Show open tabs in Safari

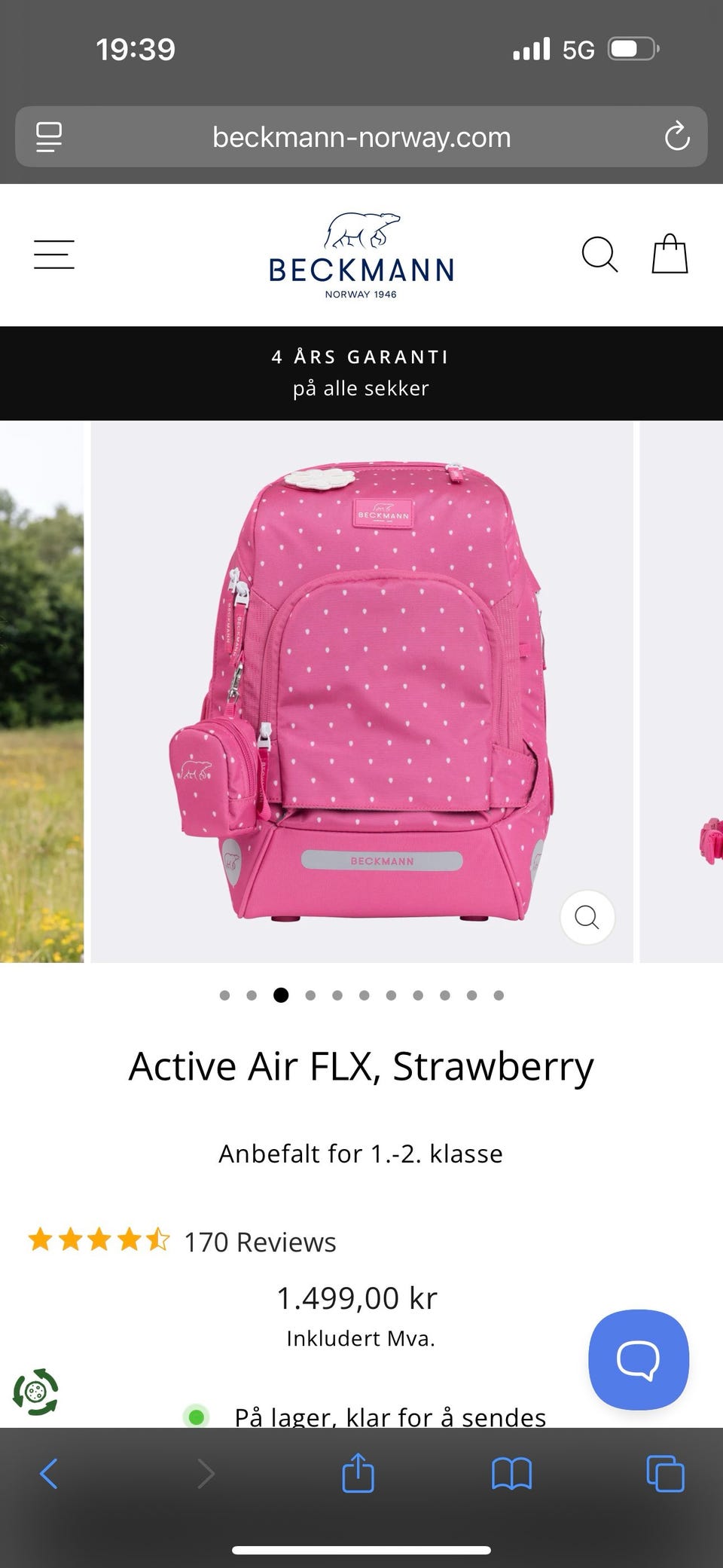click(666, 1474)
